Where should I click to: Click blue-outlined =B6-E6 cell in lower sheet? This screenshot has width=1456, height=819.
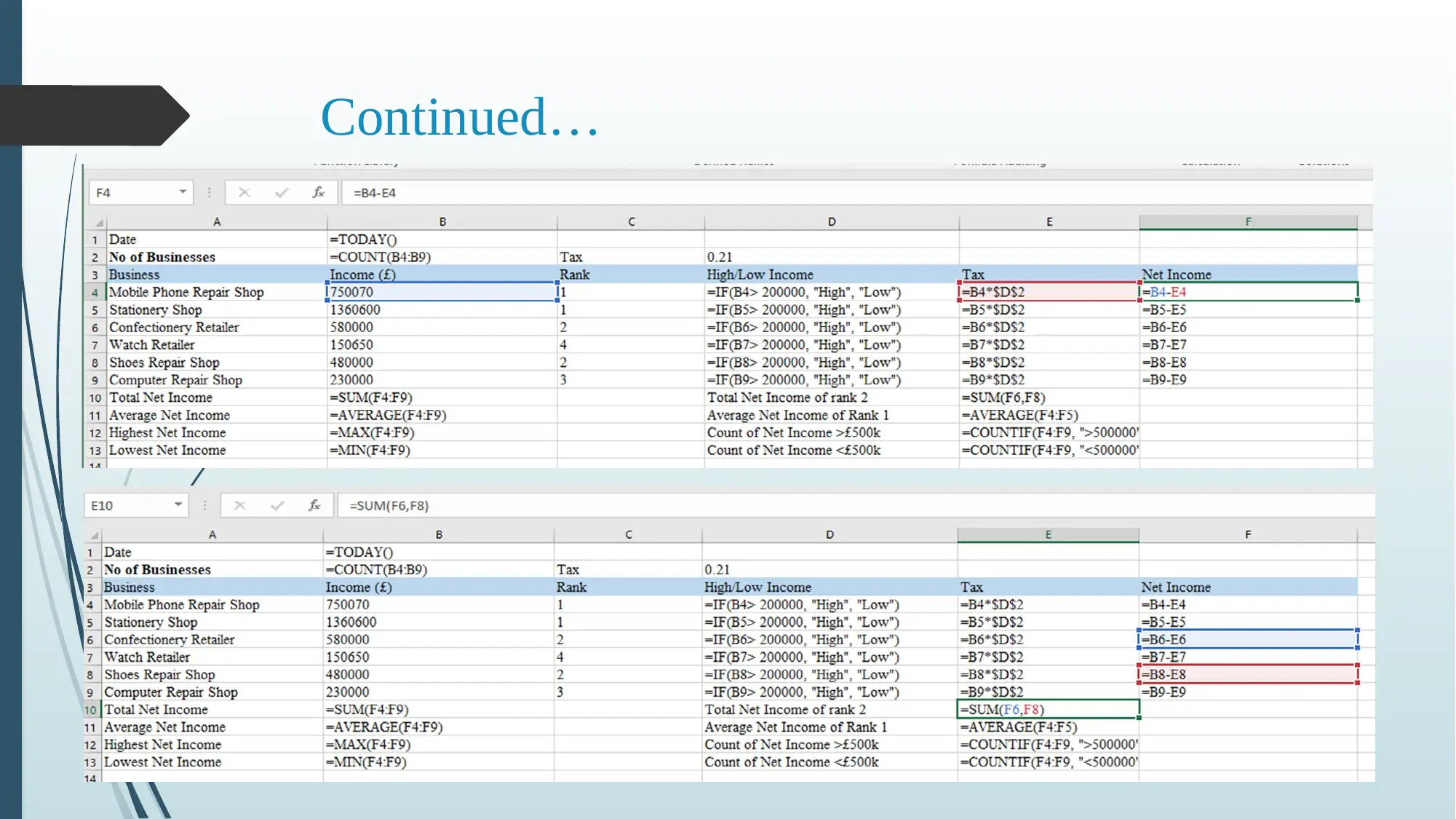(1249, 639)
